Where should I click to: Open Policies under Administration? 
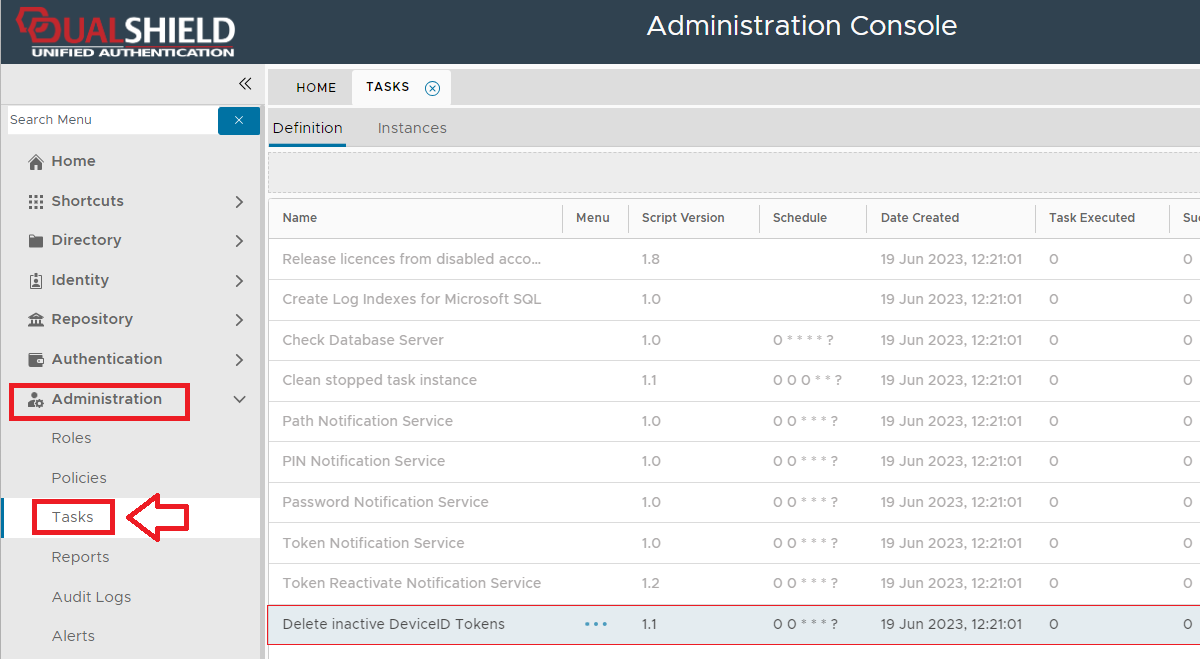[79, 478]
